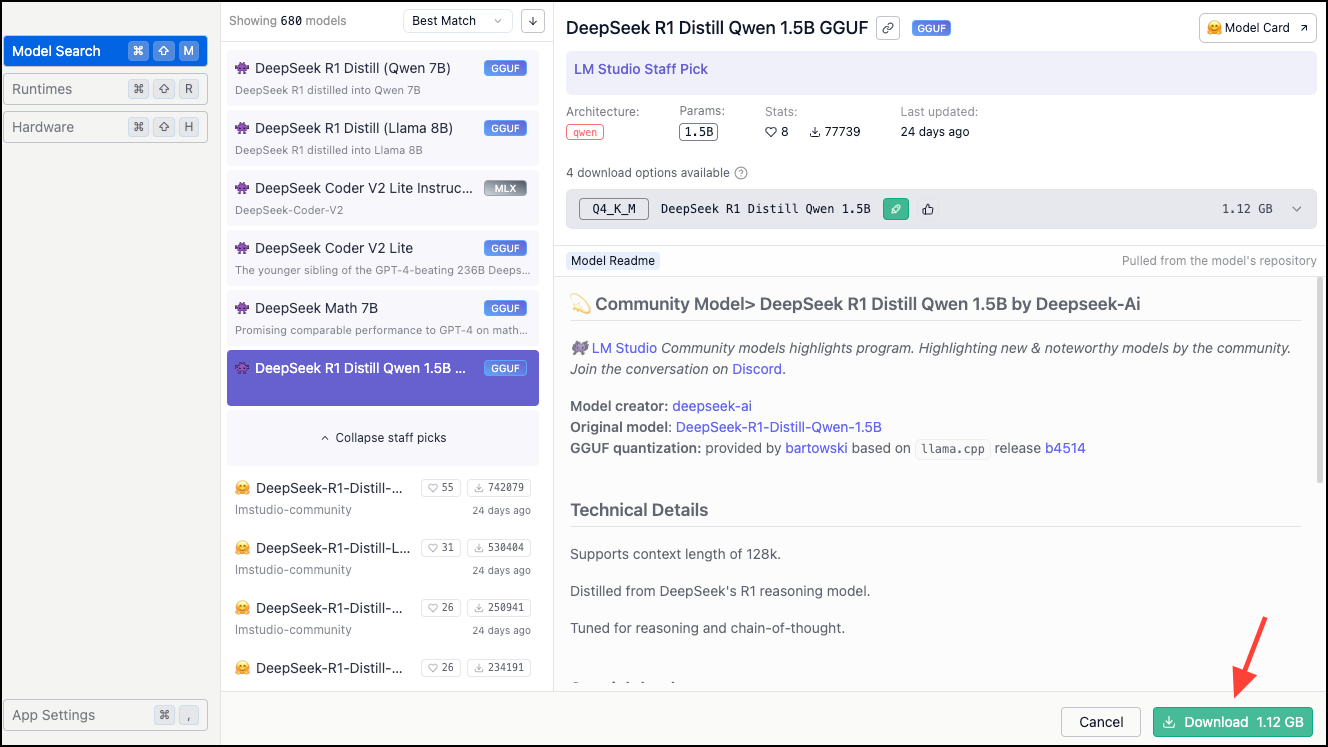Screen dimensions: 1328x747
Task: Open bartowski link
Action: pyautogui.click(x=816, y=448)
